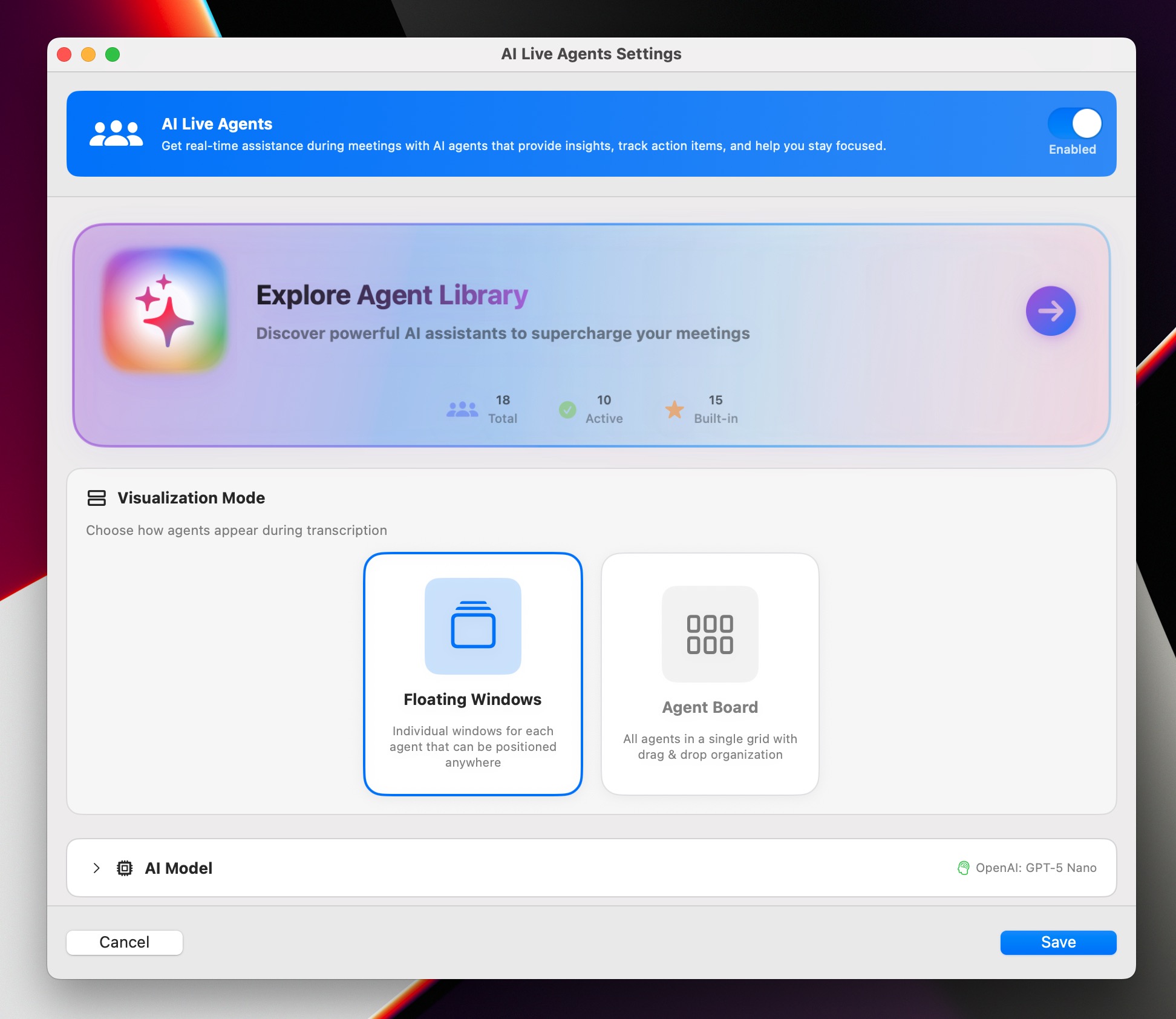The width and height of the screenshot is (1176, 1019).
Task: Click the Floating Windows stacked icon
Action: coord(472,626)
